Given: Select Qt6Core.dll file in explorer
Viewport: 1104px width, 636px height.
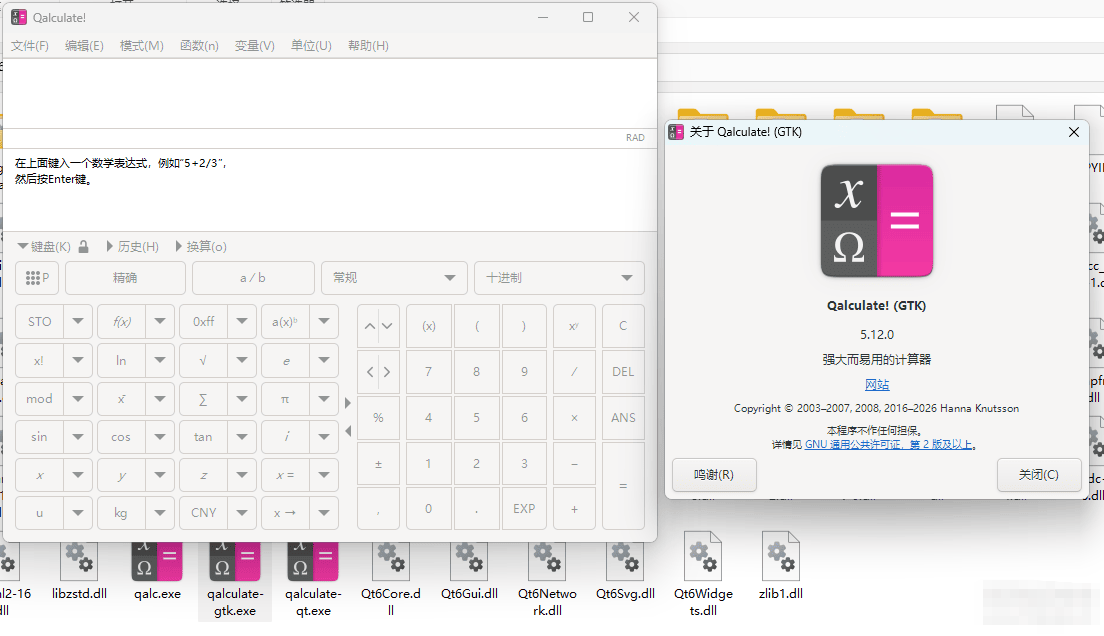Looking at the screenshot, I should point(391,580).
